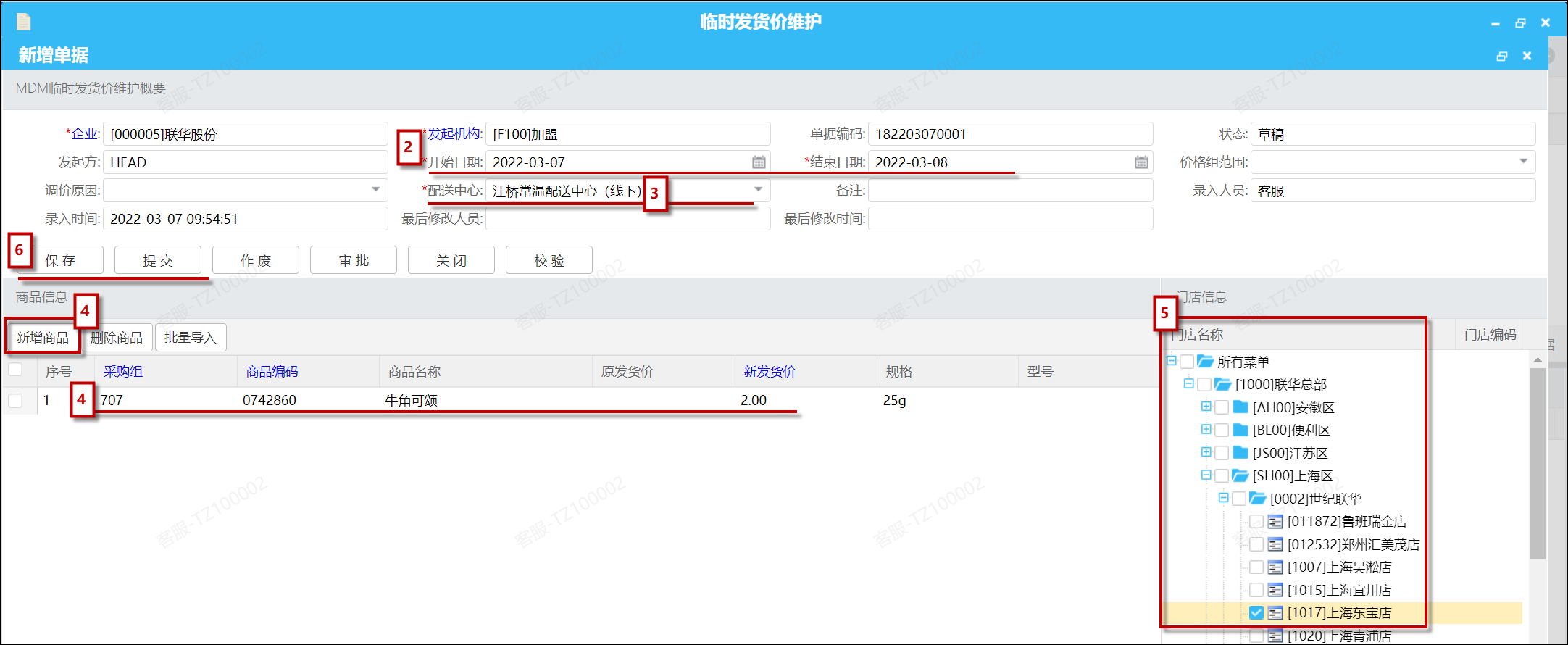Click the store icon for 上海东宝店
This screenshot has width=1568, height=645.
[x=1275, y=613]
